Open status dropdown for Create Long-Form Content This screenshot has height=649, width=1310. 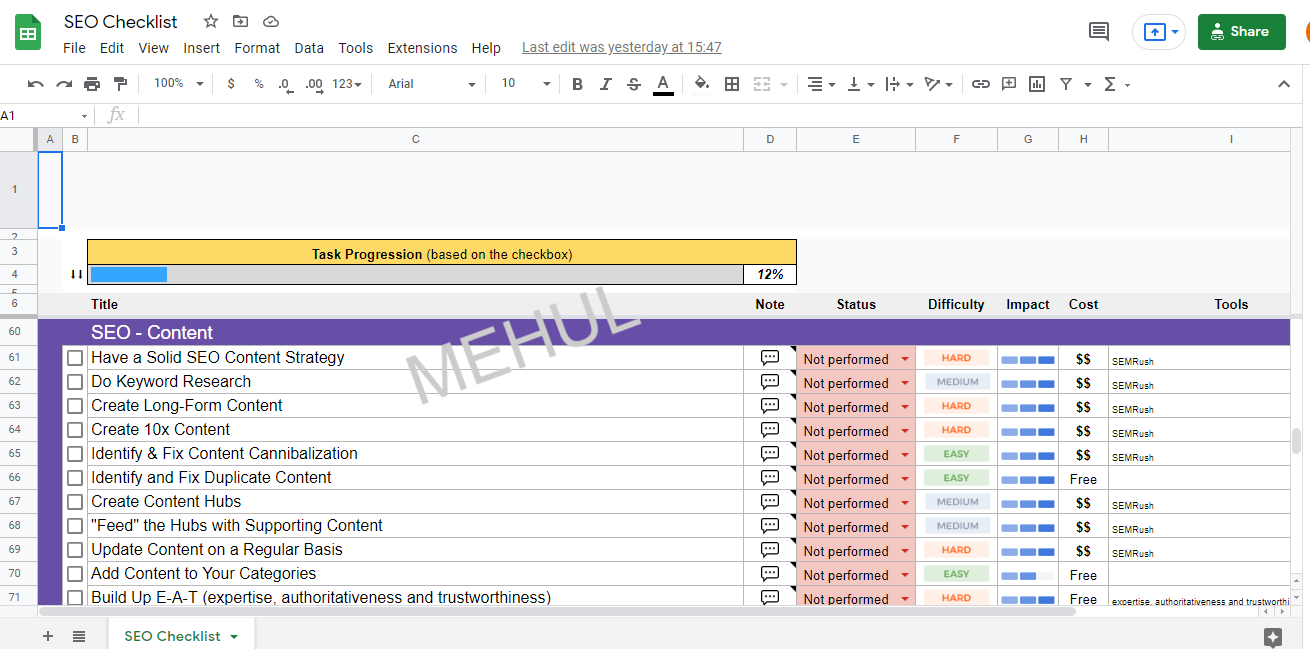[905, 407]
